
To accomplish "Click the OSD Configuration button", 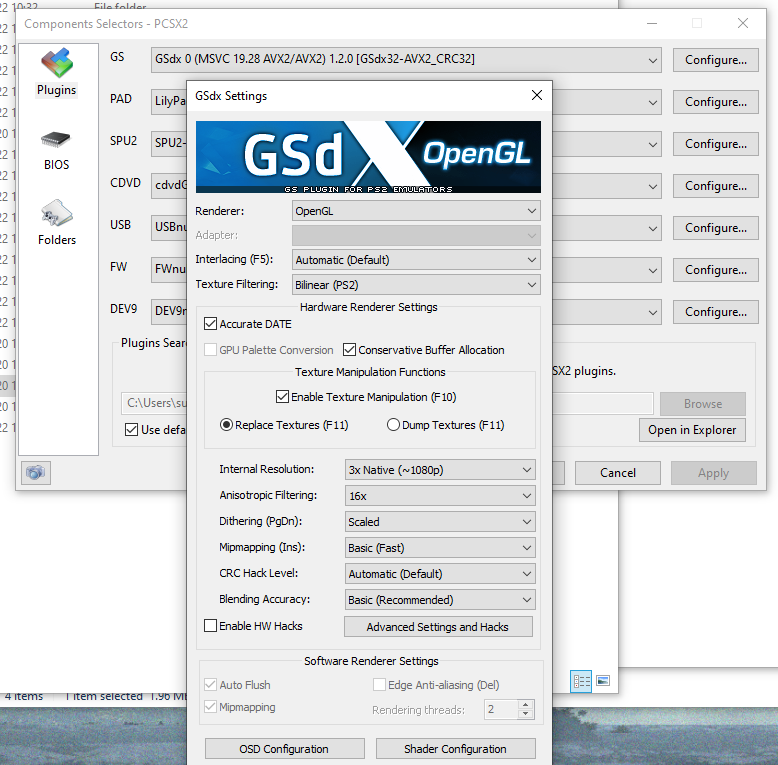I will click(x=284, y=749).
